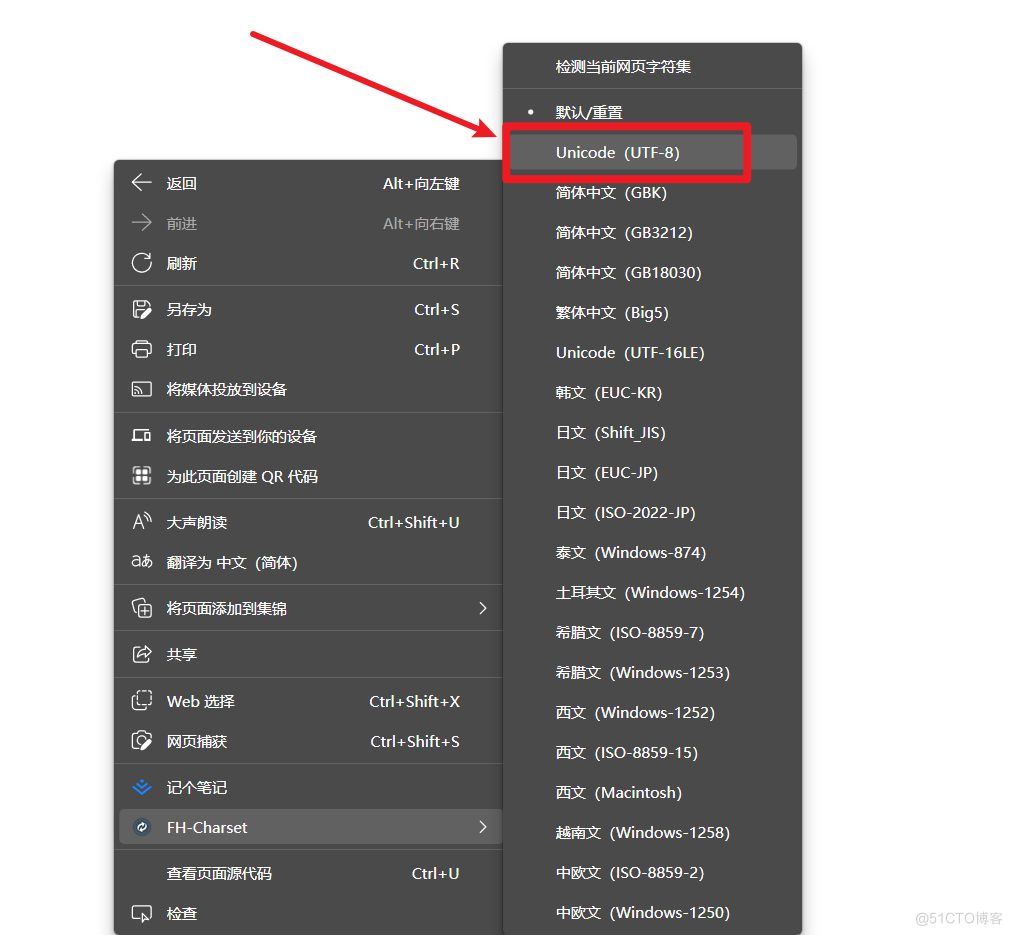
Task: Switch charset to 简体中文 (GBK)
Action: coord(611,193)
